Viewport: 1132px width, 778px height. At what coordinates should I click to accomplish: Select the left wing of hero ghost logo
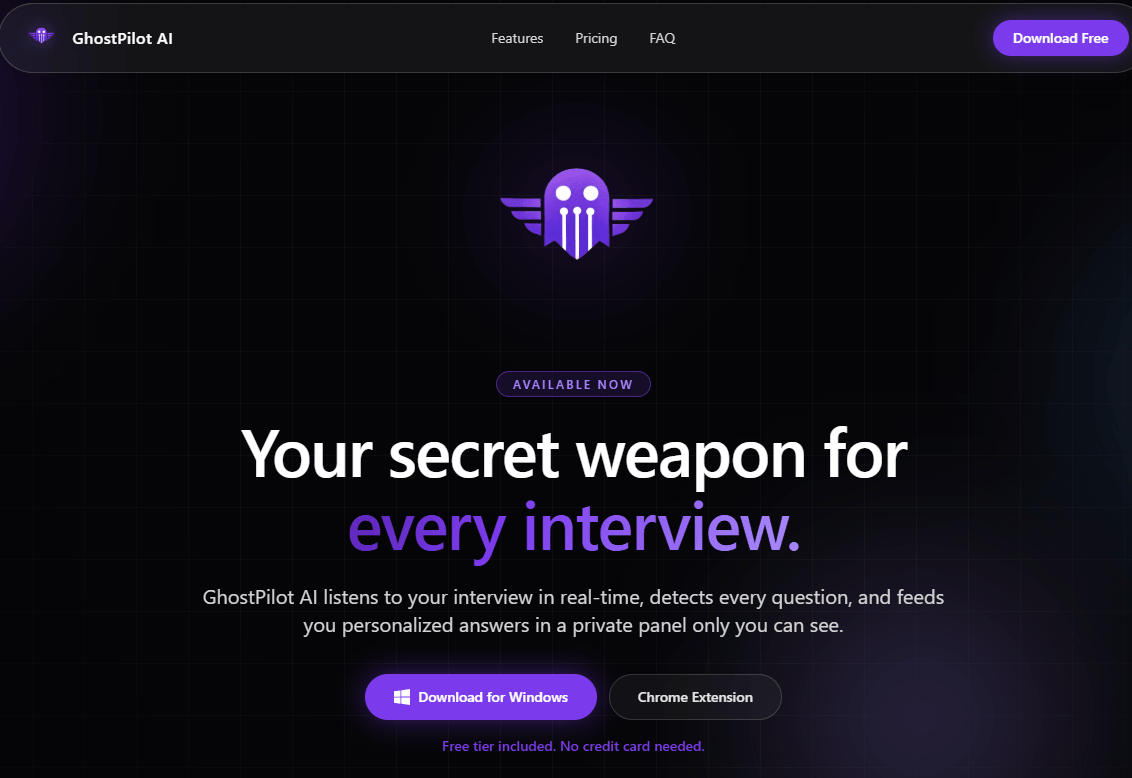(521, 216)
